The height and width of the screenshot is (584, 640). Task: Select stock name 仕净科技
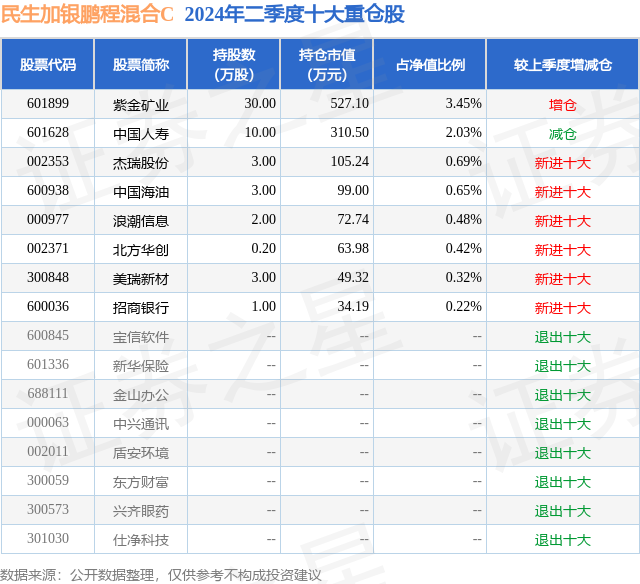[x=141, y=540]
